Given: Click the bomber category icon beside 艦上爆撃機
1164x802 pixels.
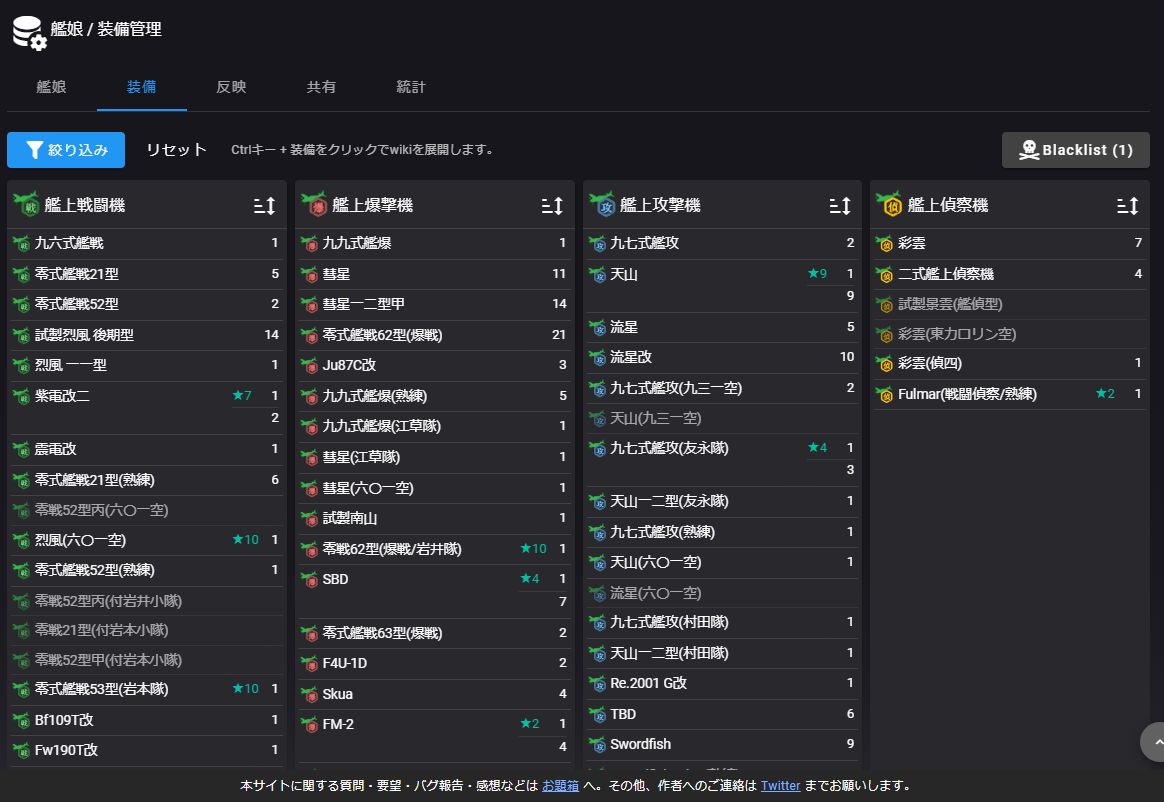Looking at the screenshot, I should click(x=313, y=204).
